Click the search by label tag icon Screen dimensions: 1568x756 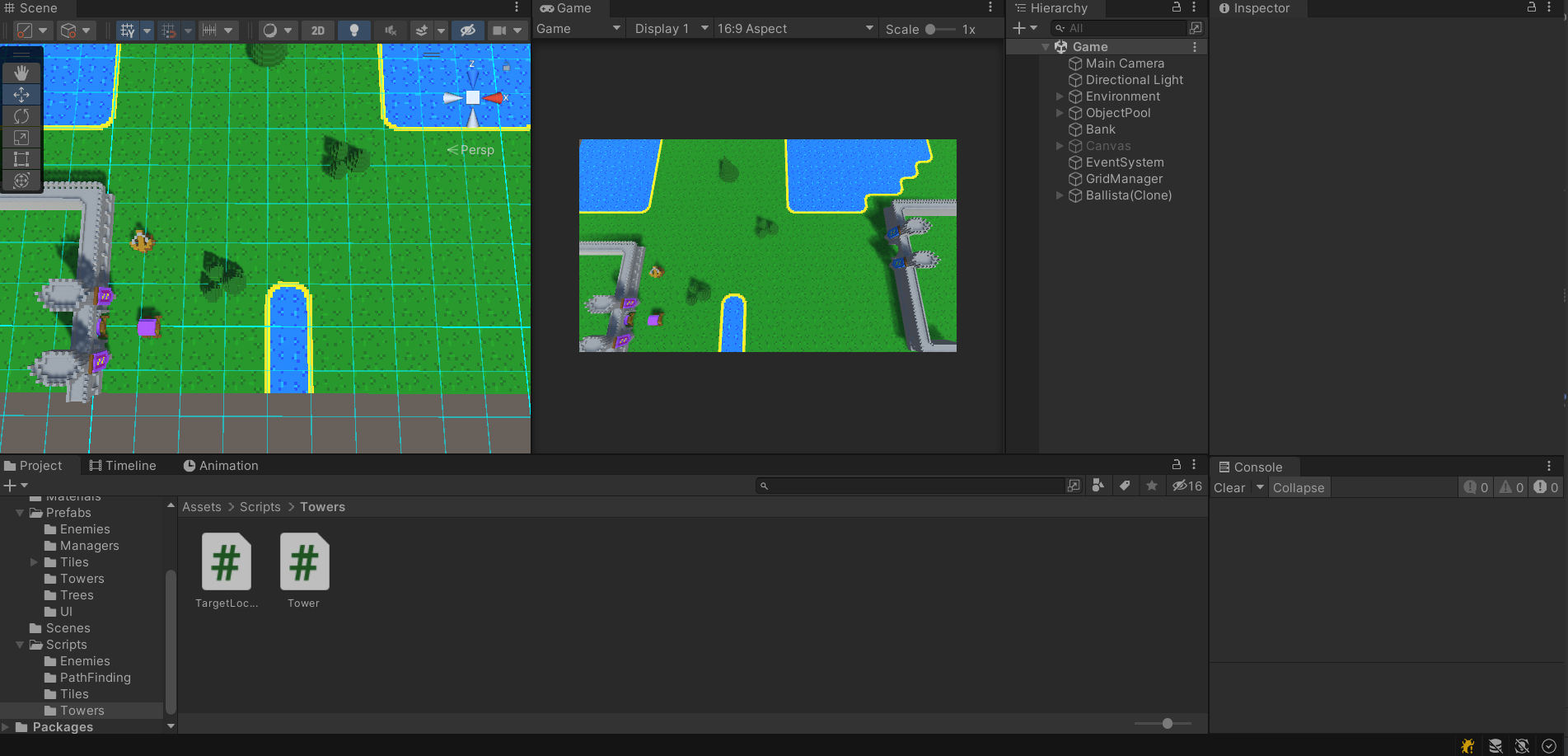point(1125,486)
